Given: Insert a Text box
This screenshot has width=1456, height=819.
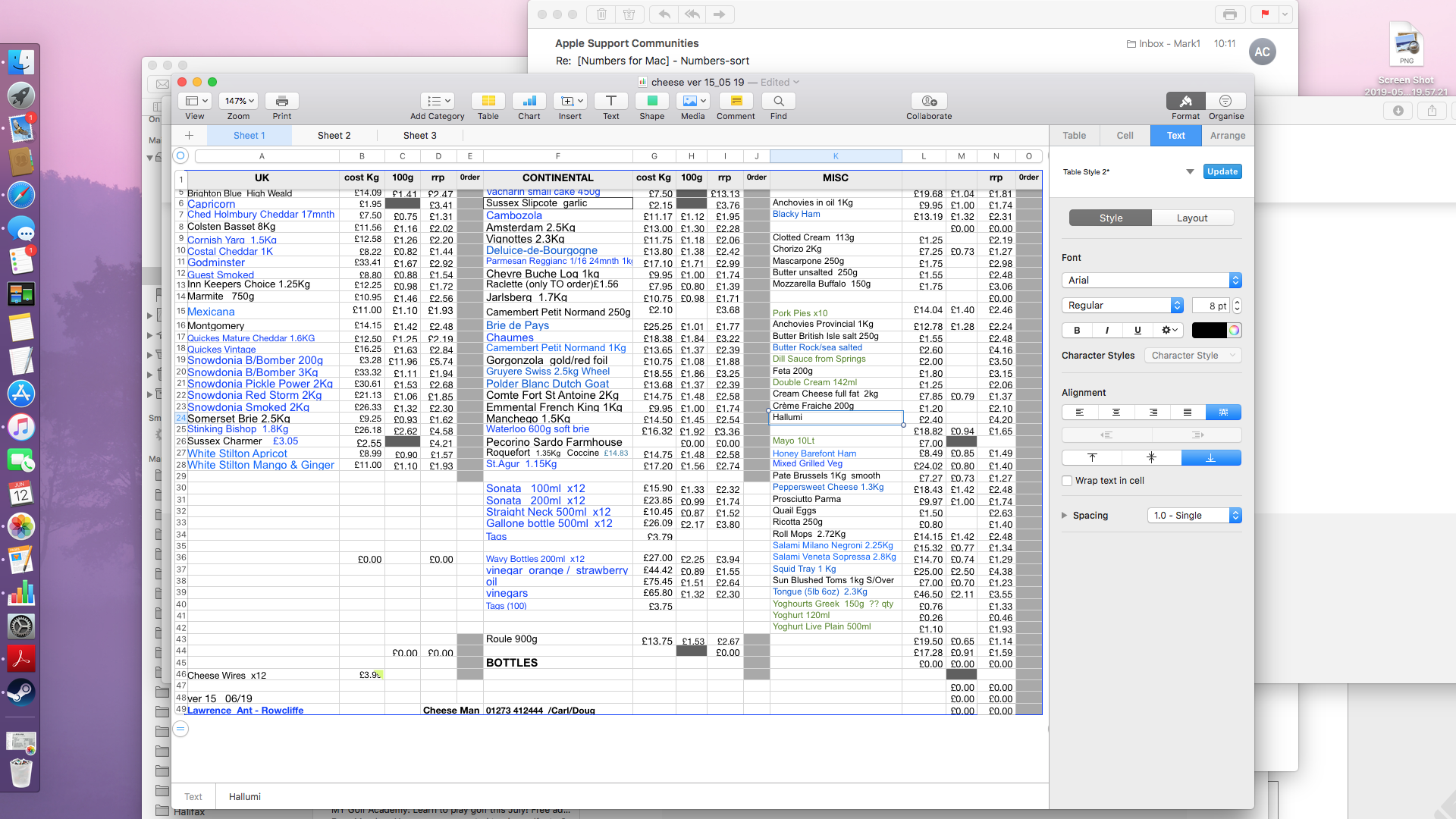Looking at the screenshot, I should coord(610,101).
